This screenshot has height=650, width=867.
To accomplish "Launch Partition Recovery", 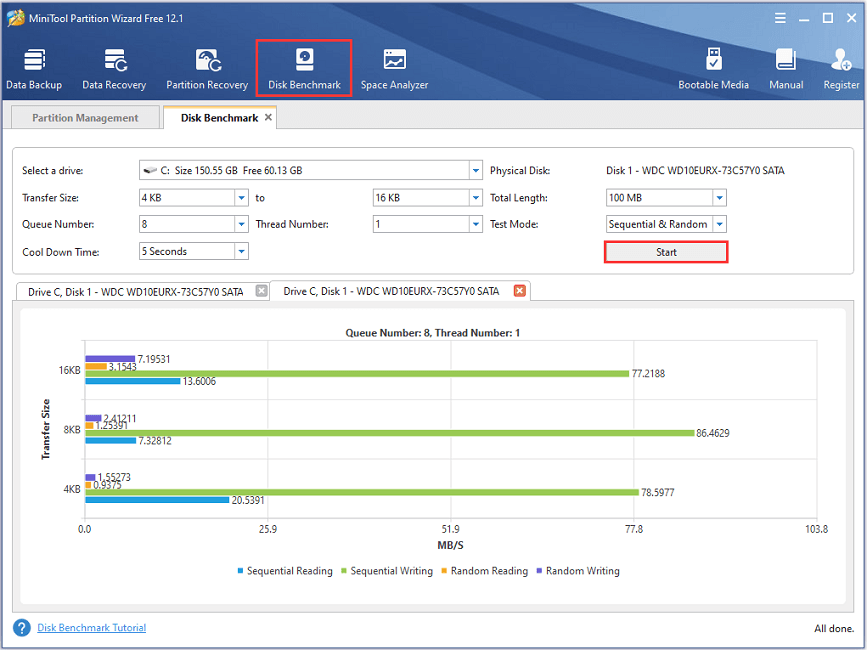I will click(x=207, y=69).
